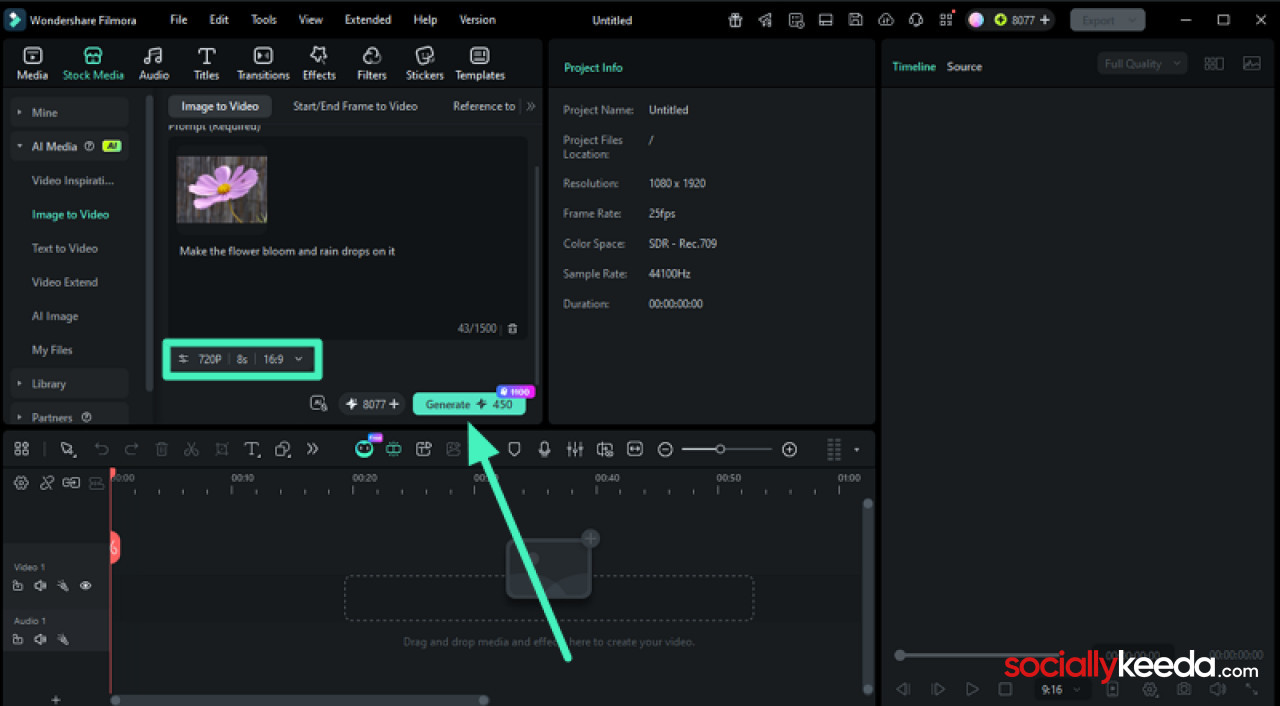Lock the Video 1 track

(18, 586)
